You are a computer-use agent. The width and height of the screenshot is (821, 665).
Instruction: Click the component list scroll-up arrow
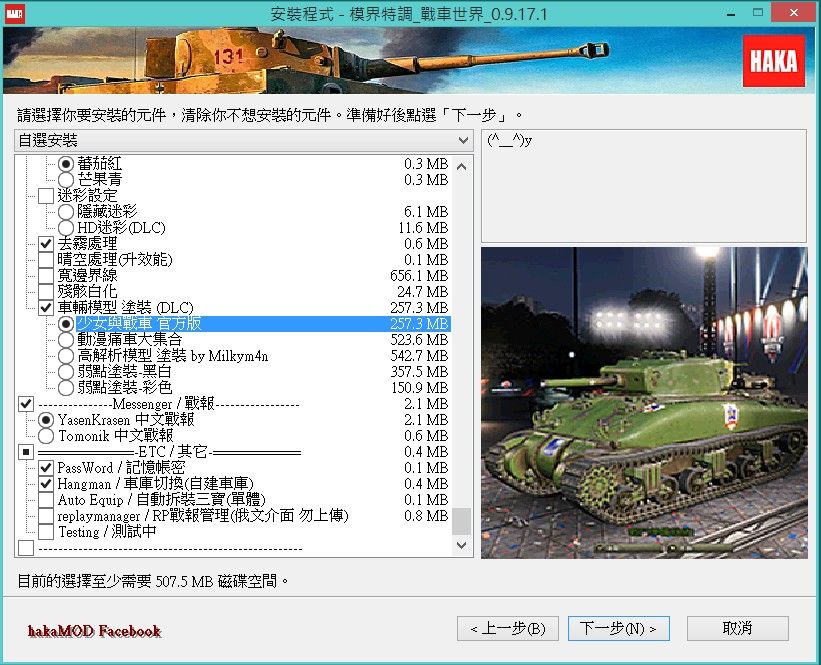pos(462,167)
